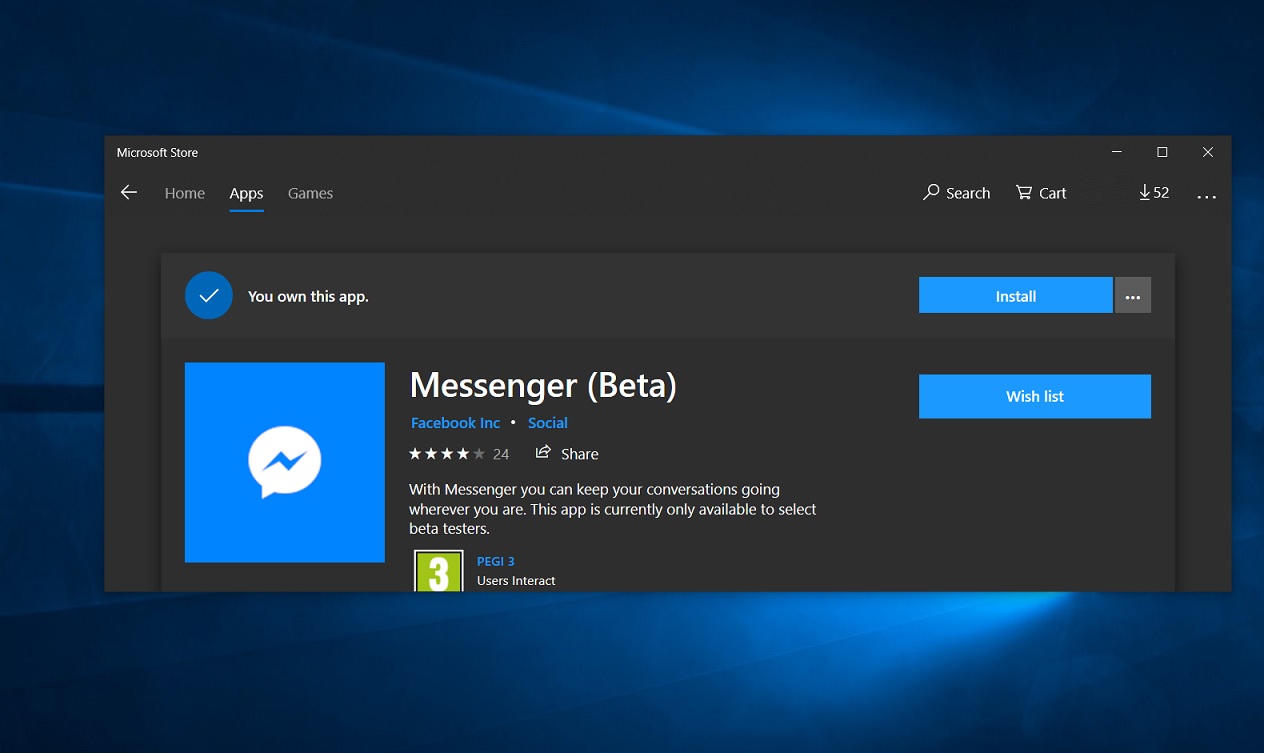The height and width of the screenshot is (753, 1264).
Task: Minimize the Microsoft Store window
Action: click(x=1116, y=152)
